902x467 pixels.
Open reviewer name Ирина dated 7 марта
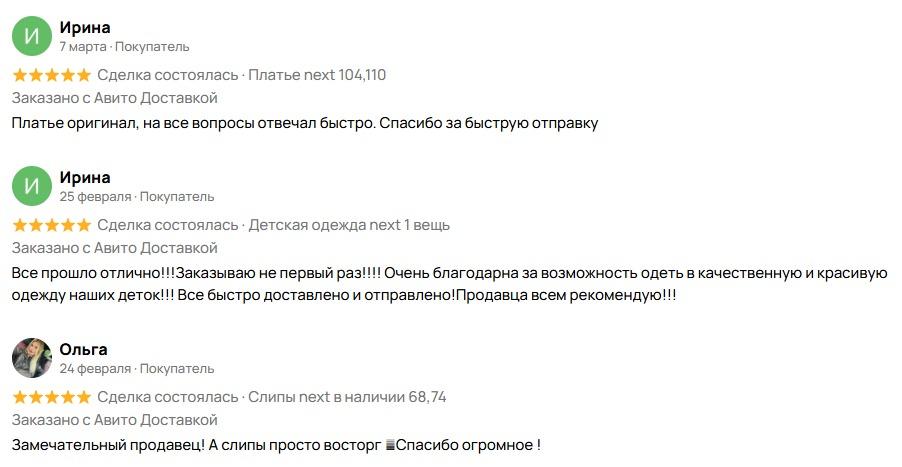point(85,27)
